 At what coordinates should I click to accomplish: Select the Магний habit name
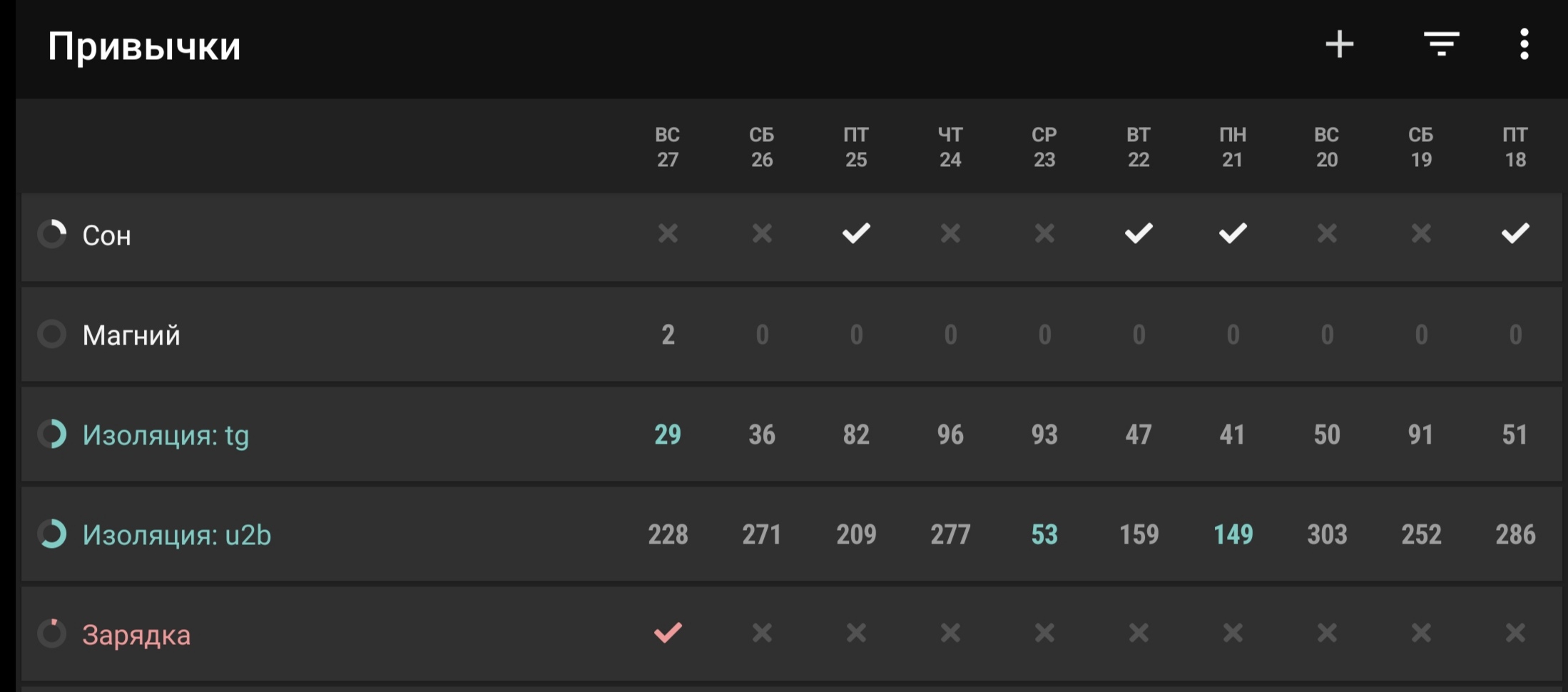[131, 335]
